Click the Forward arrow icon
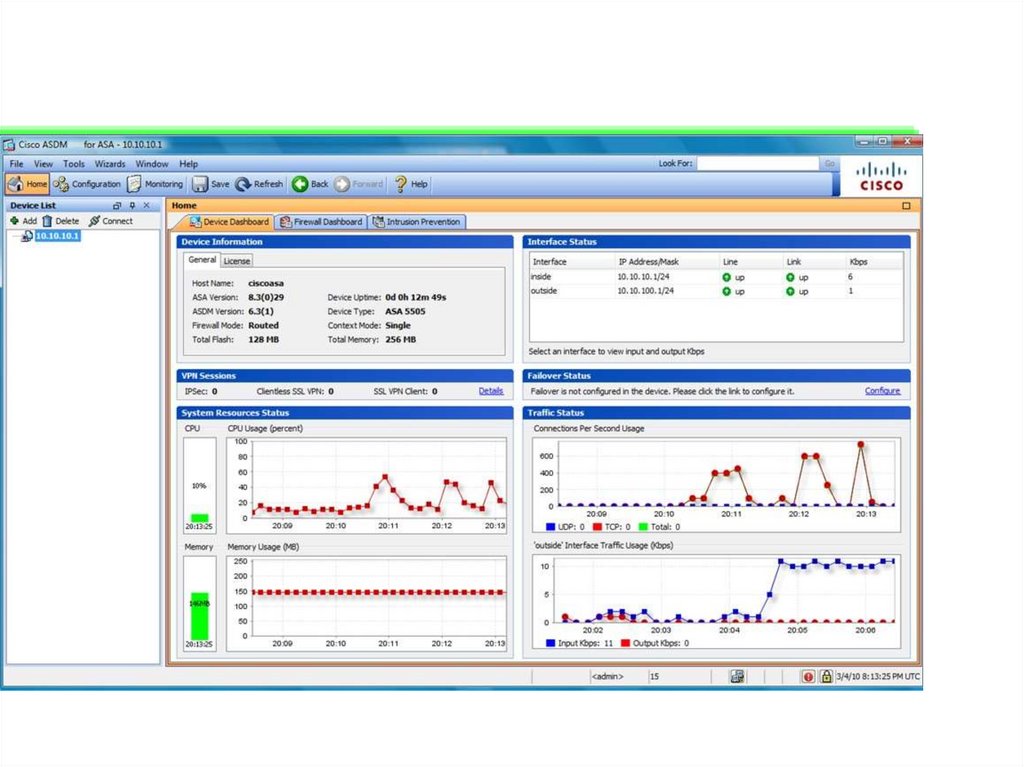1024x767 pixels. pos(342,184)
